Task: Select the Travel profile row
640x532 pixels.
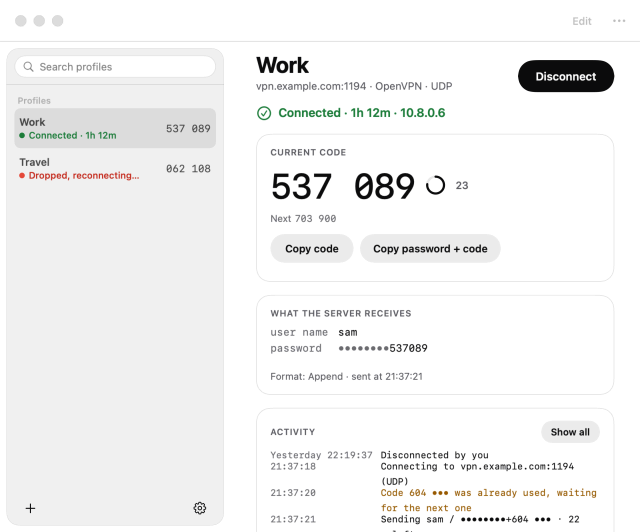Action: pos(115,168)
